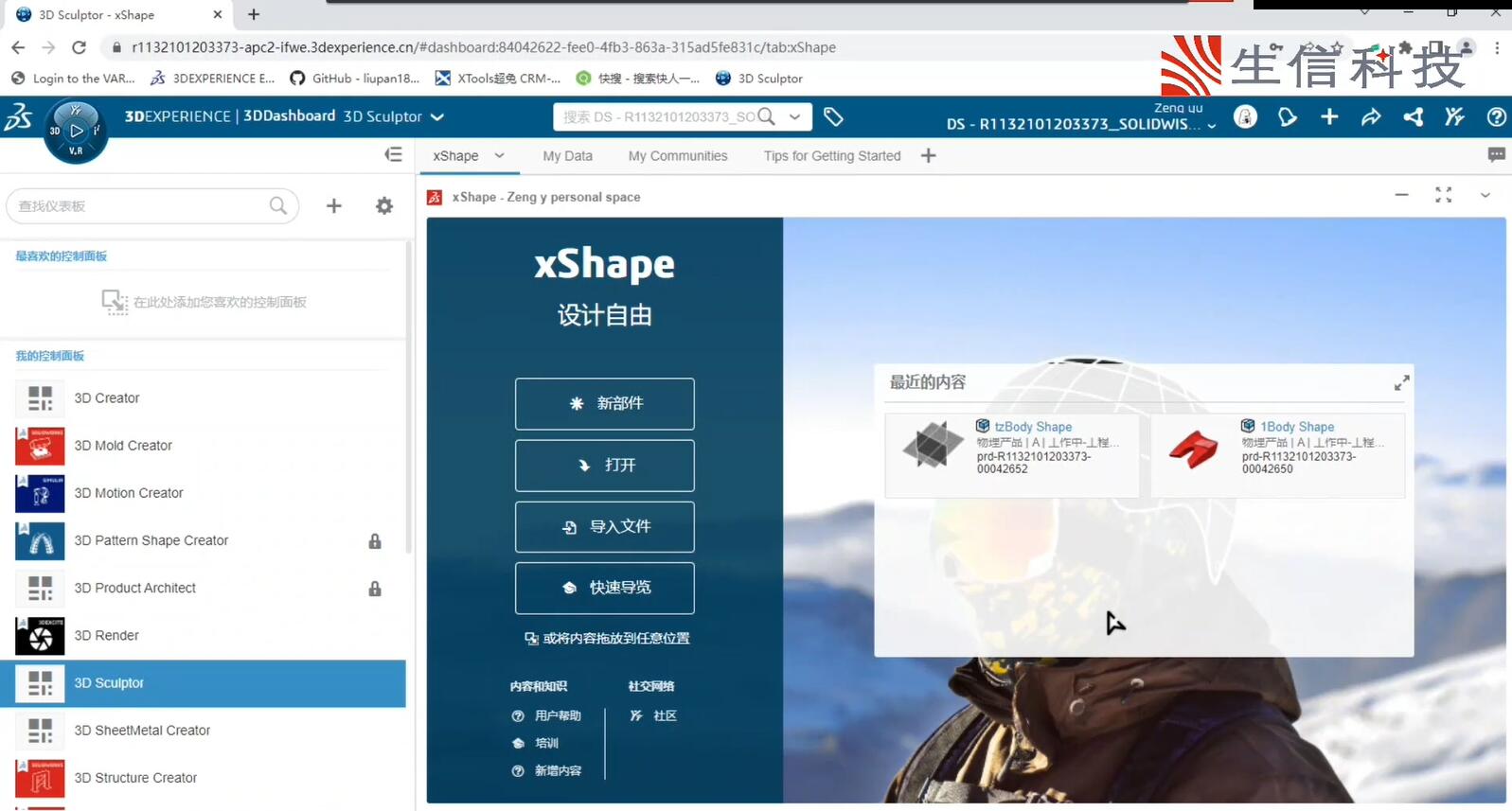Click the plus add icon in top bar

[x=1329, y=116]
